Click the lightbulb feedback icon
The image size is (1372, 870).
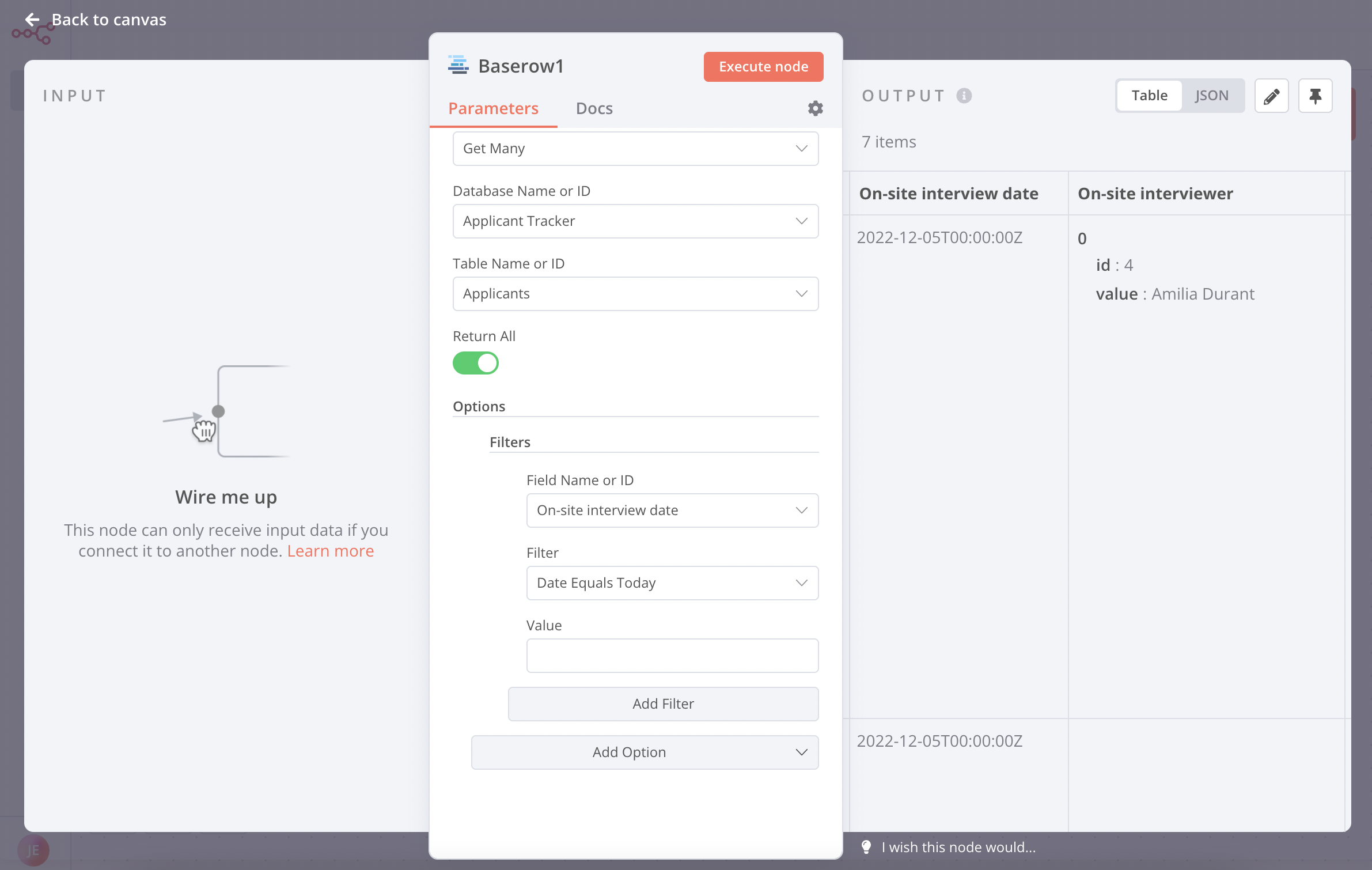(866, 847)
